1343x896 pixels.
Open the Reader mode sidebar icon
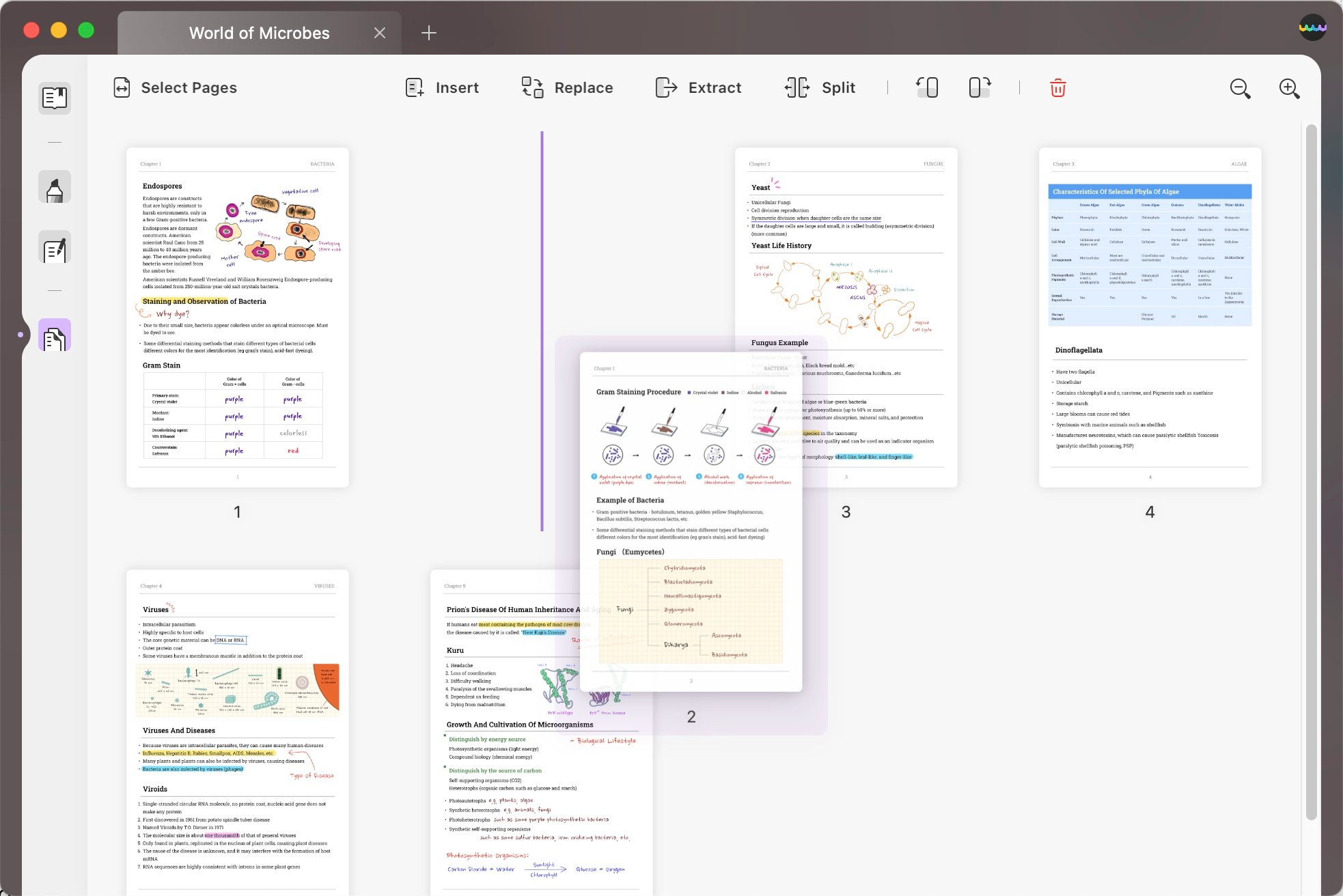coord(55,98)
